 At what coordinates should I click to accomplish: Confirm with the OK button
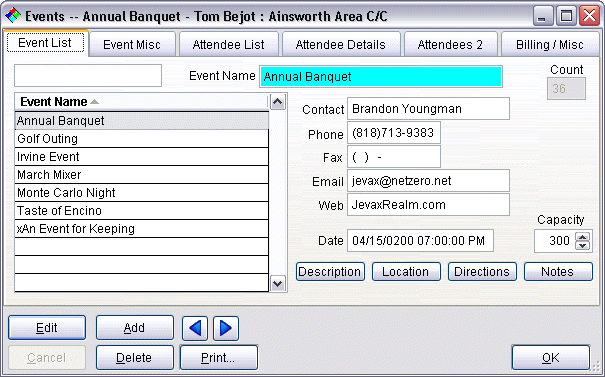(x=551, y=358)
